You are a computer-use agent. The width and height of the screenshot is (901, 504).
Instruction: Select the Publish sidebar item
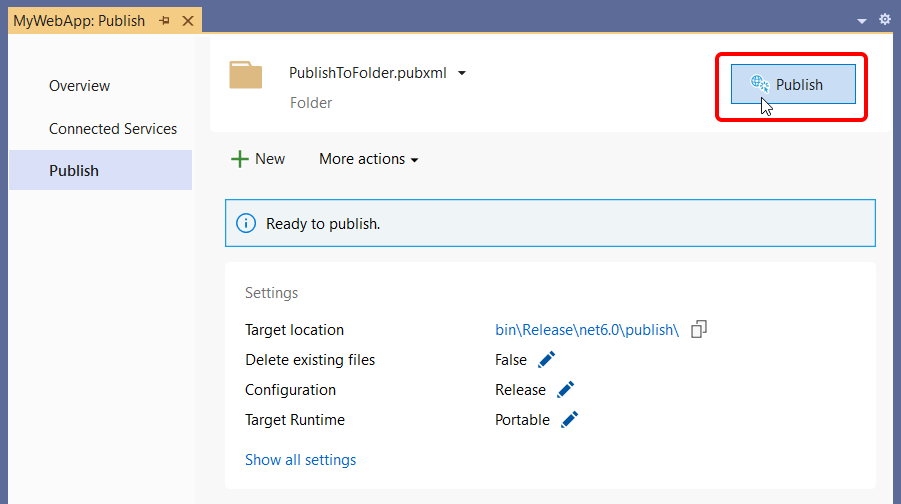tap(101, 170)
